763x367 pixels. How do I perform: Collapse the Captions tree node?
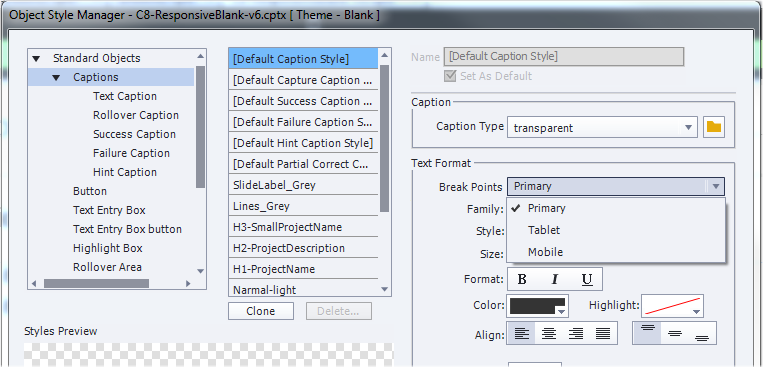click(x=56, y=78)
